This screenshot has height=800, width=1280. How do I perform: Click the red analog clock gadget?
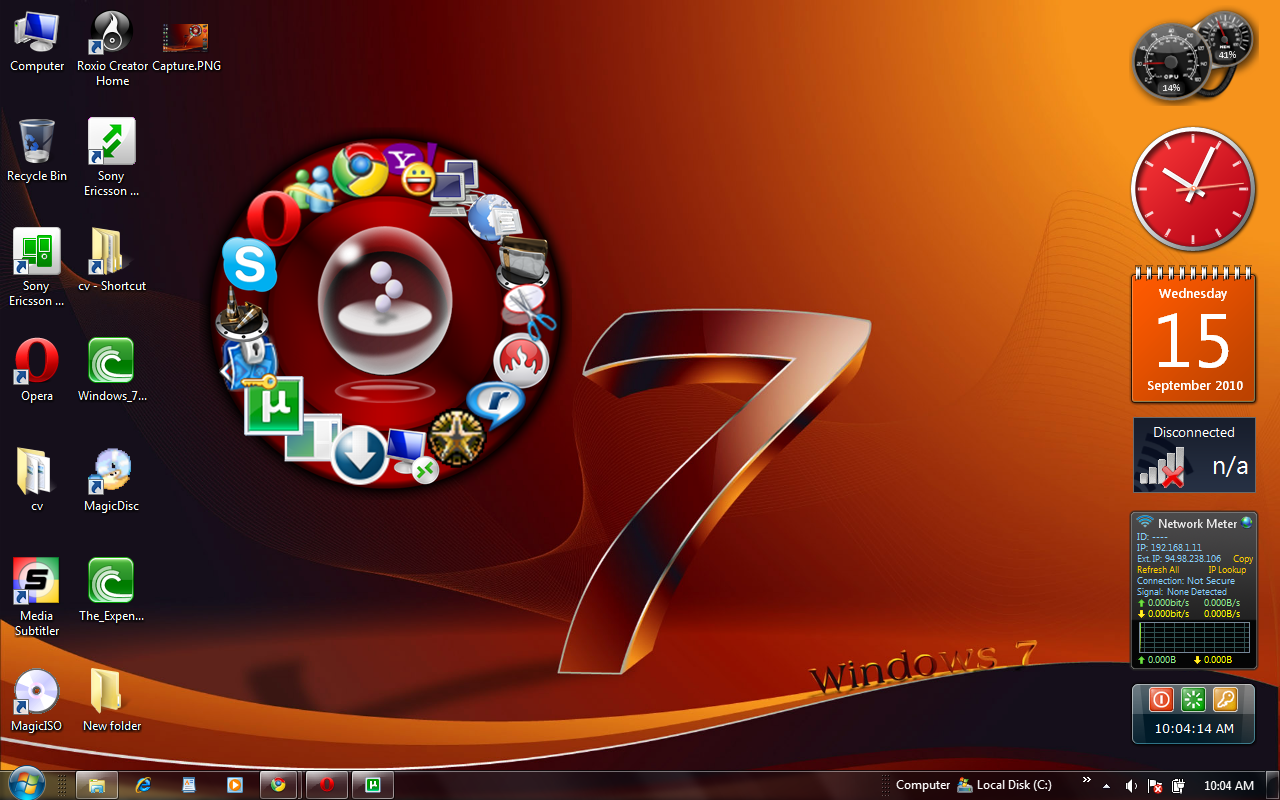click(x=1192, y=189)
